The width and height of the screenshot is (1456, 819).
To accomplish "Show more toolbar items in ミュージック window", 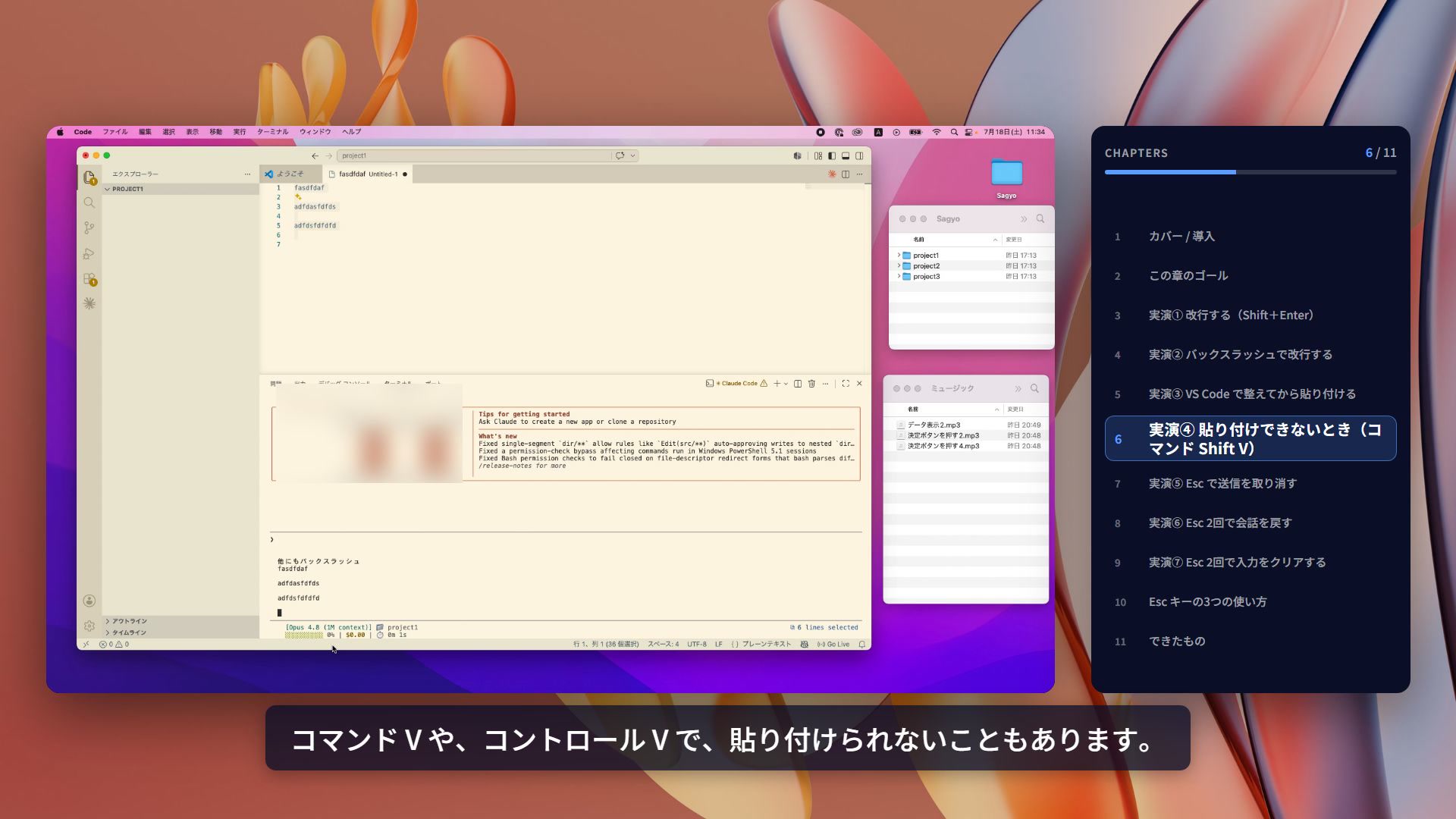I will point(1018,388).
